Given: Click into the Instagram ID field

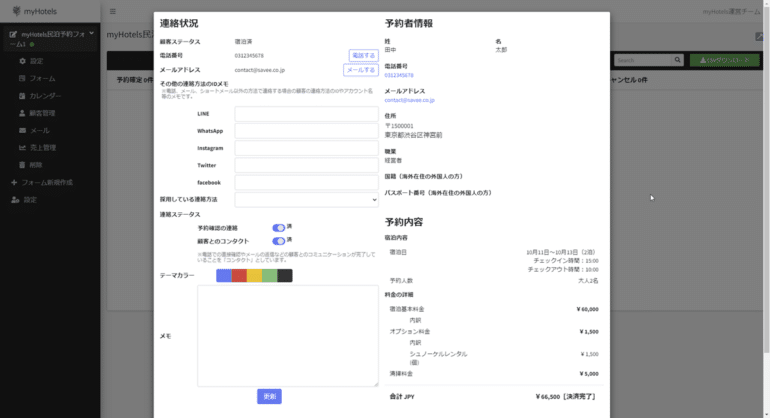Looking at the screenshot, I should point(306,148).
